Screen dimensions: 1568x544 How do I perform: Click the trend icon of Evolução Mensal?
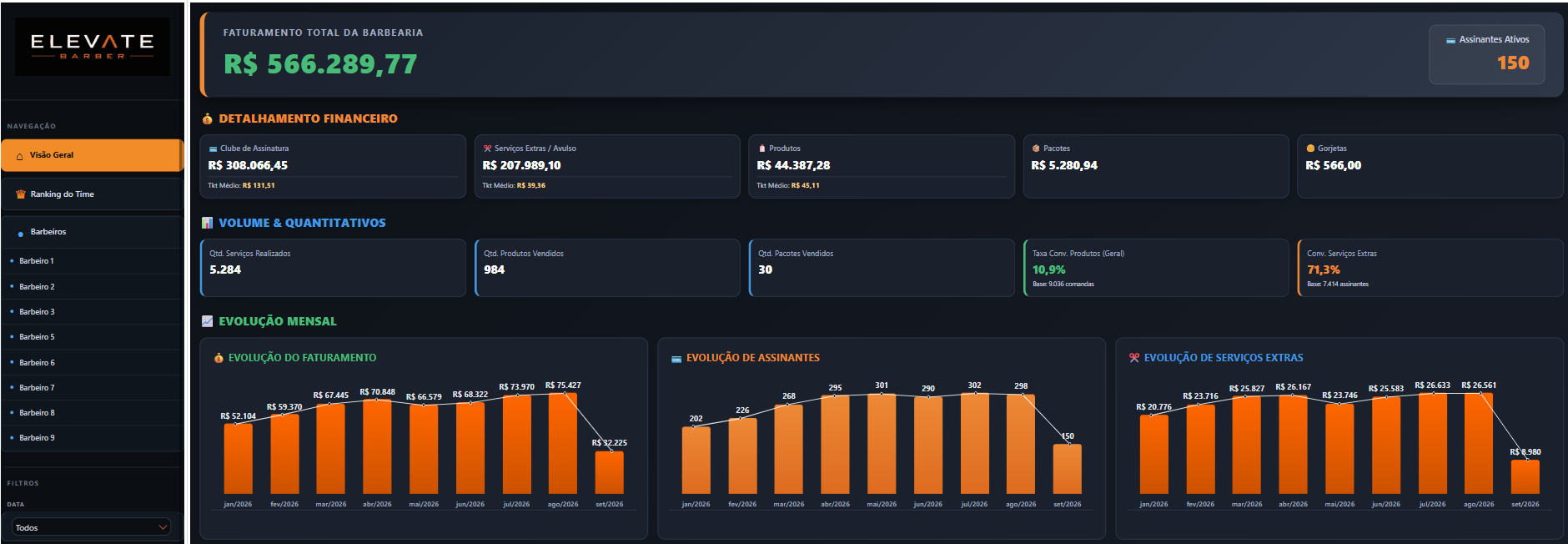(x=208, y=321)
